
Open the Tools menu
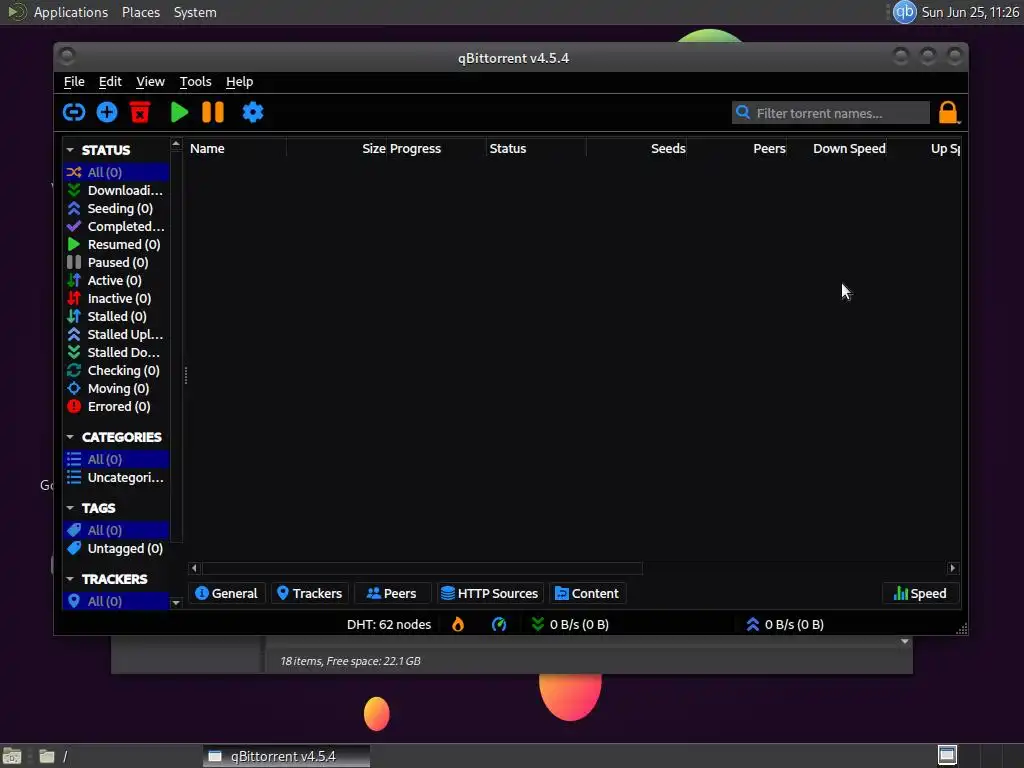click(195, 82)
